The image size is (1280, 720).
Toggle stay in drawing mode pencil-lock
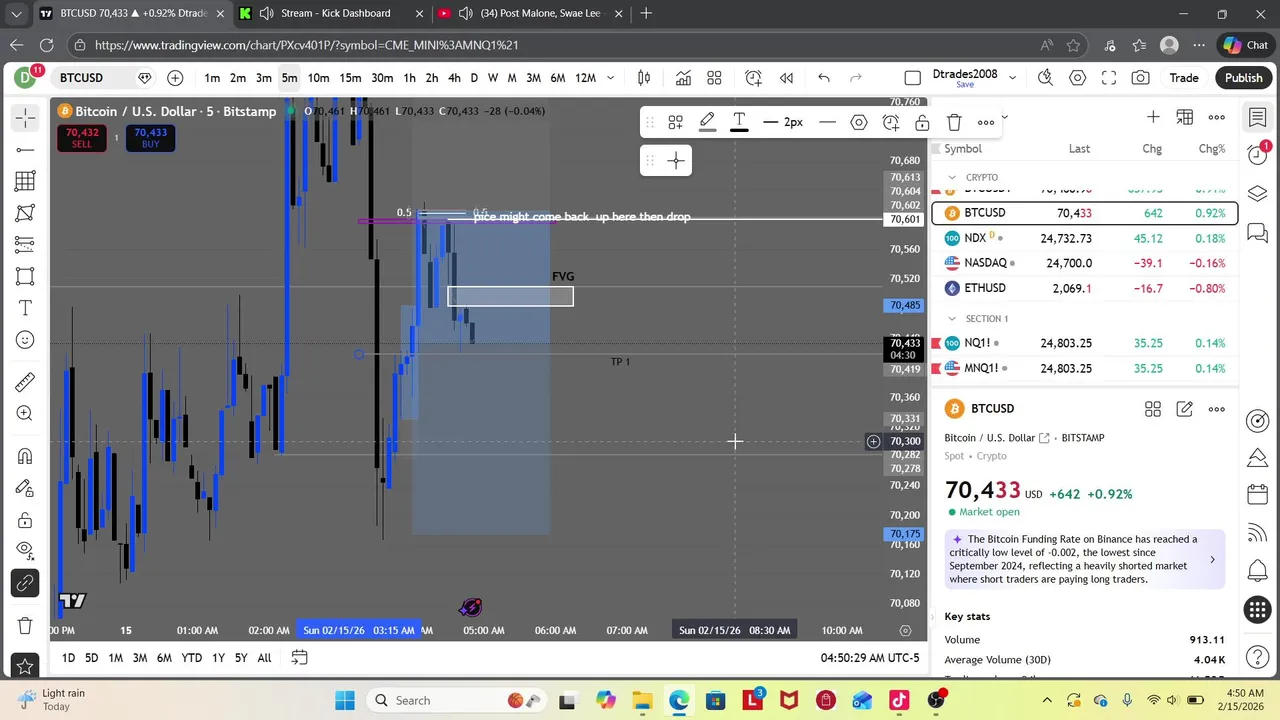point(25,488)
